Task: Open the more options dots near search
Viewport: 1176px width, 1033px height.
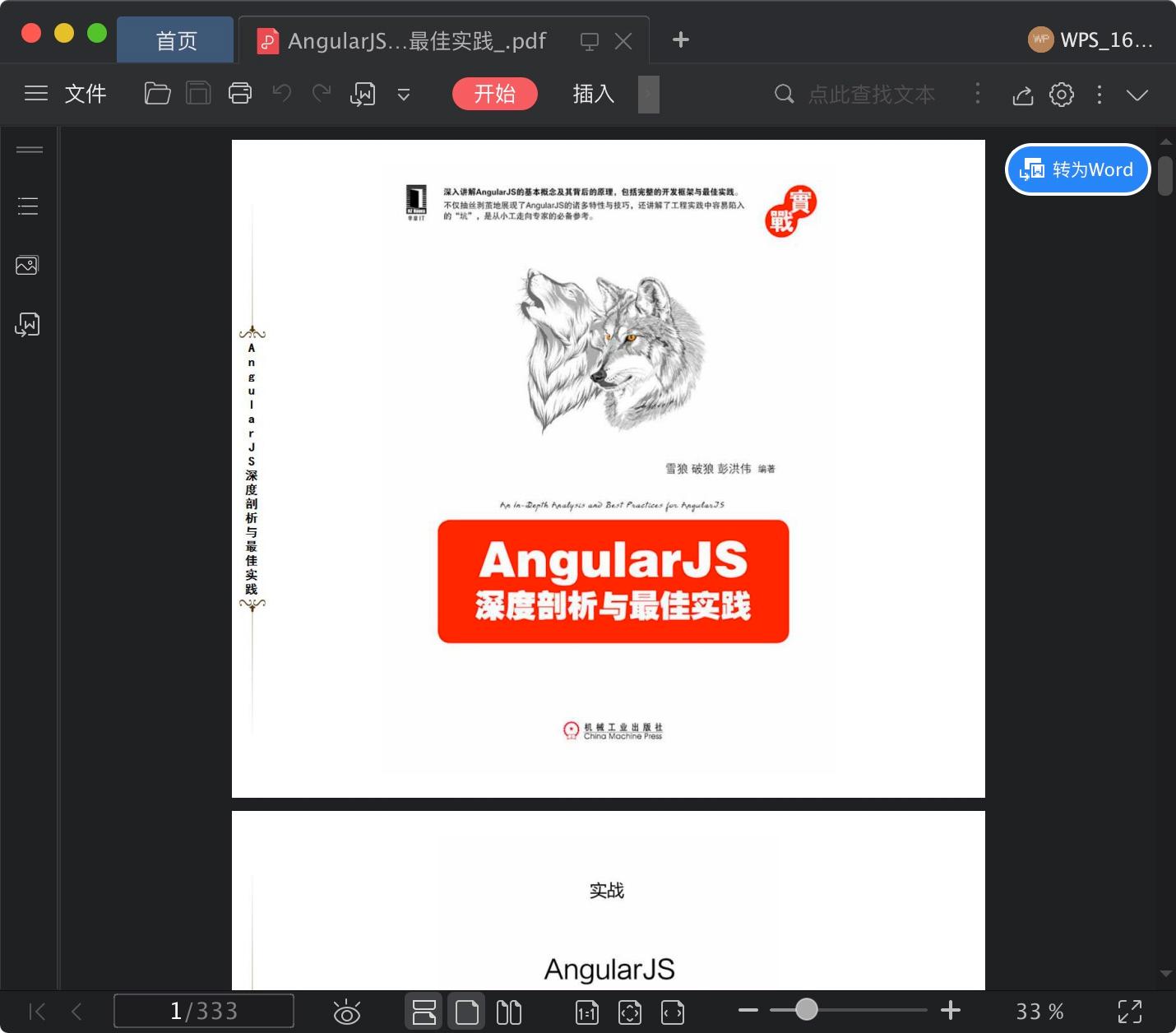Action: click(x=978, y=94)
